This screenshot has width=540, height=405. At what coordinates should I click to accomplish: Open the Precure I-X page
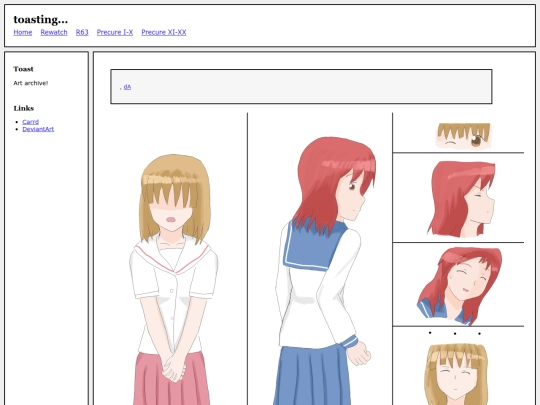tap(115, 32)
